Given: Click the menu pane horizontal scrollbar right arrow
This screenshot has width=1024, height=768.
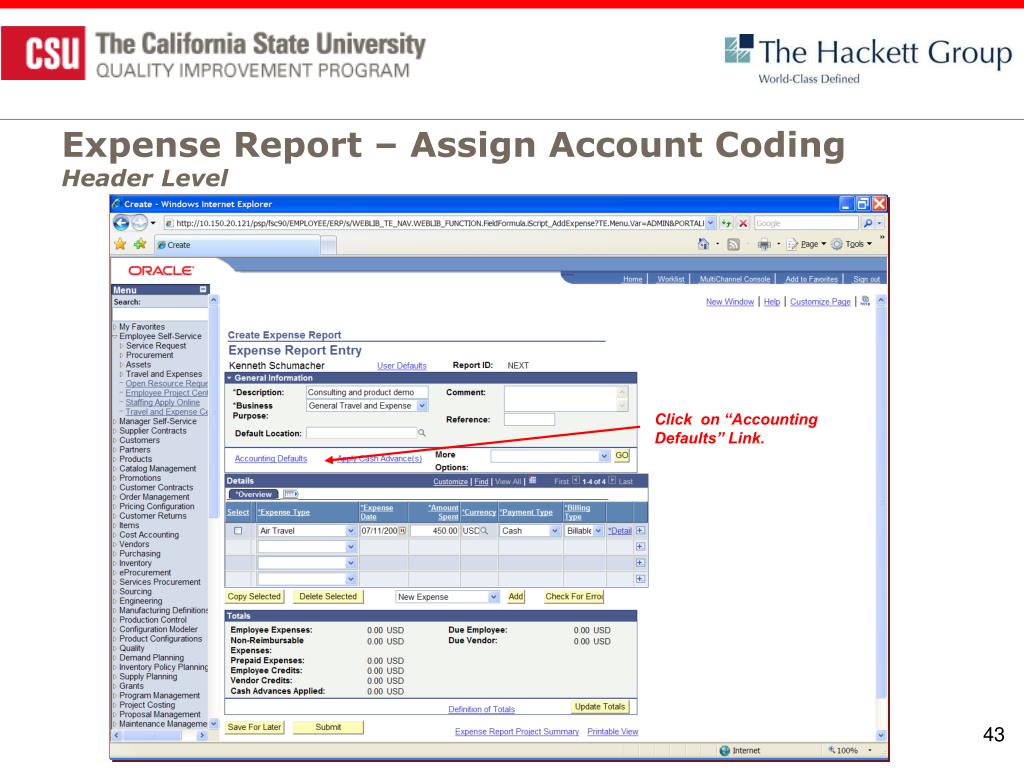Looking at the screenshot, I should click(x=202, y=735).
